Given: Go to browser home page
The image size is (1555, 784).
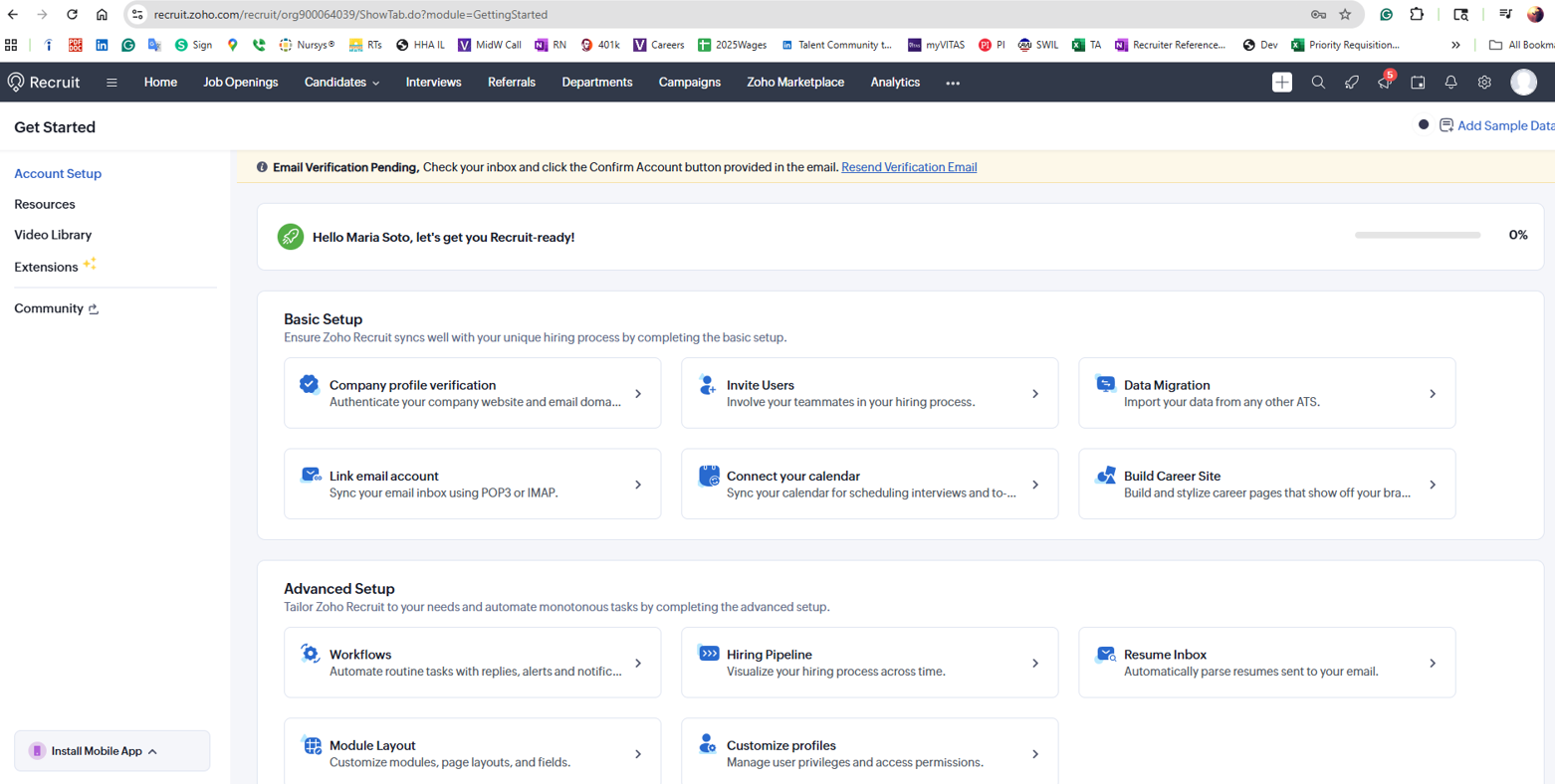Looking at the screenshot, I should (x=102, y=15).
